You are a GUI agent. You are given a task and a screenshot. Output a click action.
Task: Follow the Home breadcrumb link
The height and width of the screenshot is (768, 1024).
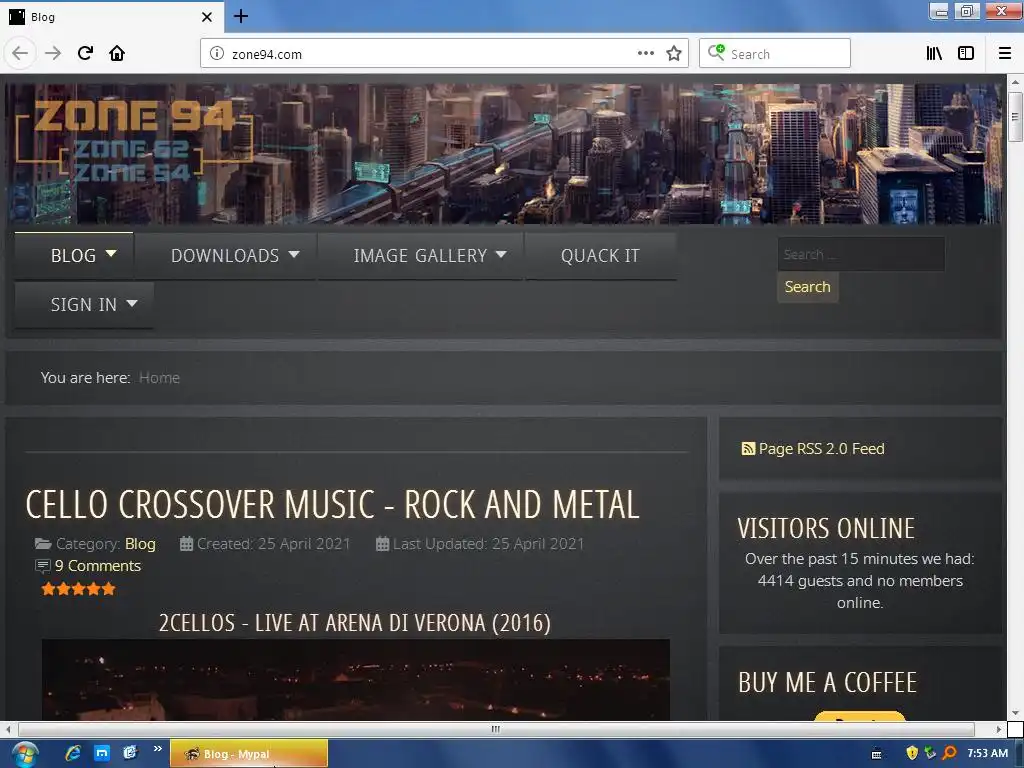pyautogui.click(x=159, y=377)
